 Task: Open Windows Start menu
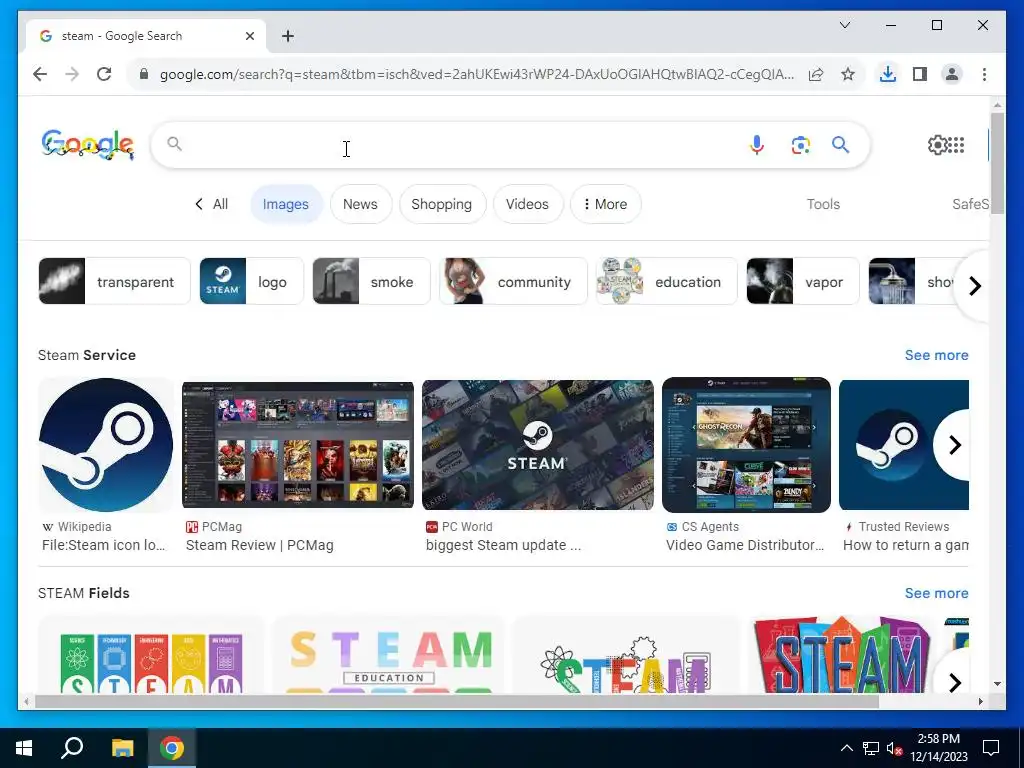pos(24,748)
